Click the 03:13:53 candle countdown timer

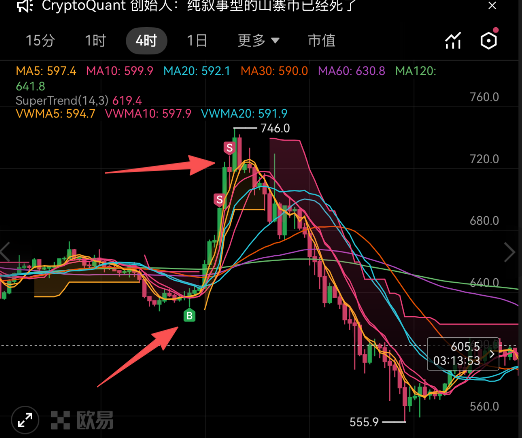[456, 361]
